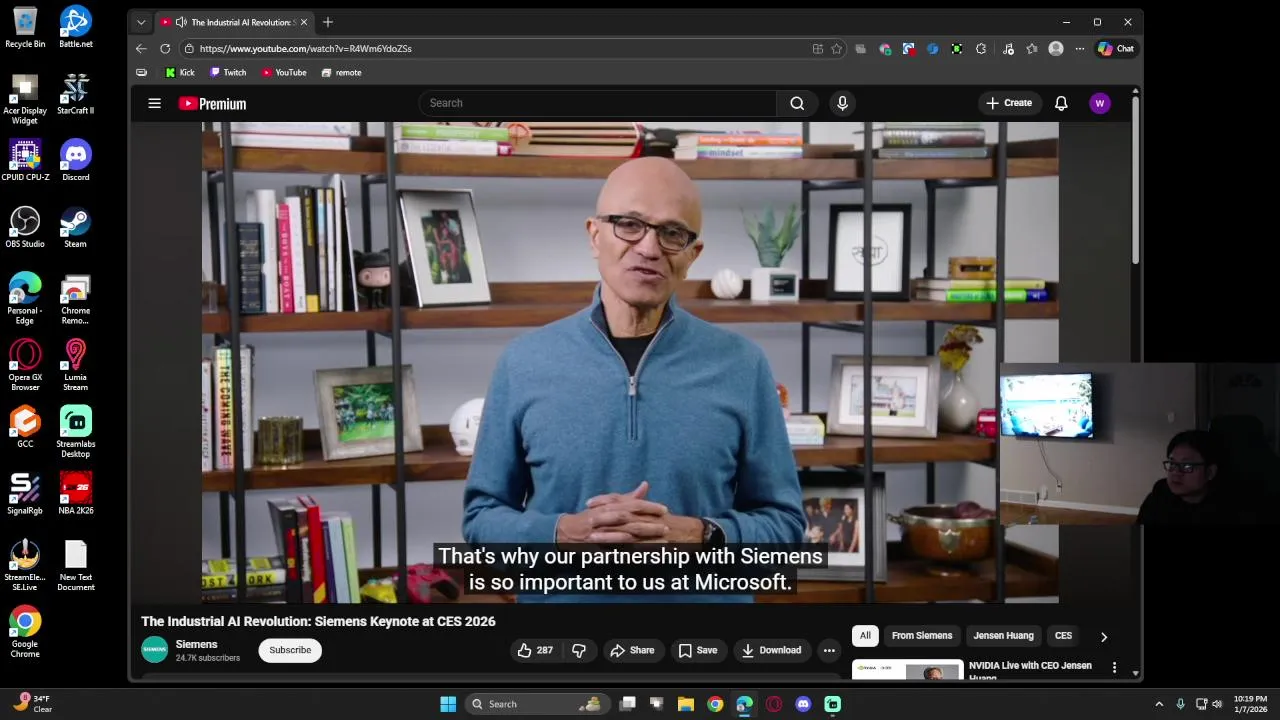Viewport: 1280px width, 720px height.
Task: Click the YouTube search magnifier button
Action: pyautogui.click(x=797, y=103)
